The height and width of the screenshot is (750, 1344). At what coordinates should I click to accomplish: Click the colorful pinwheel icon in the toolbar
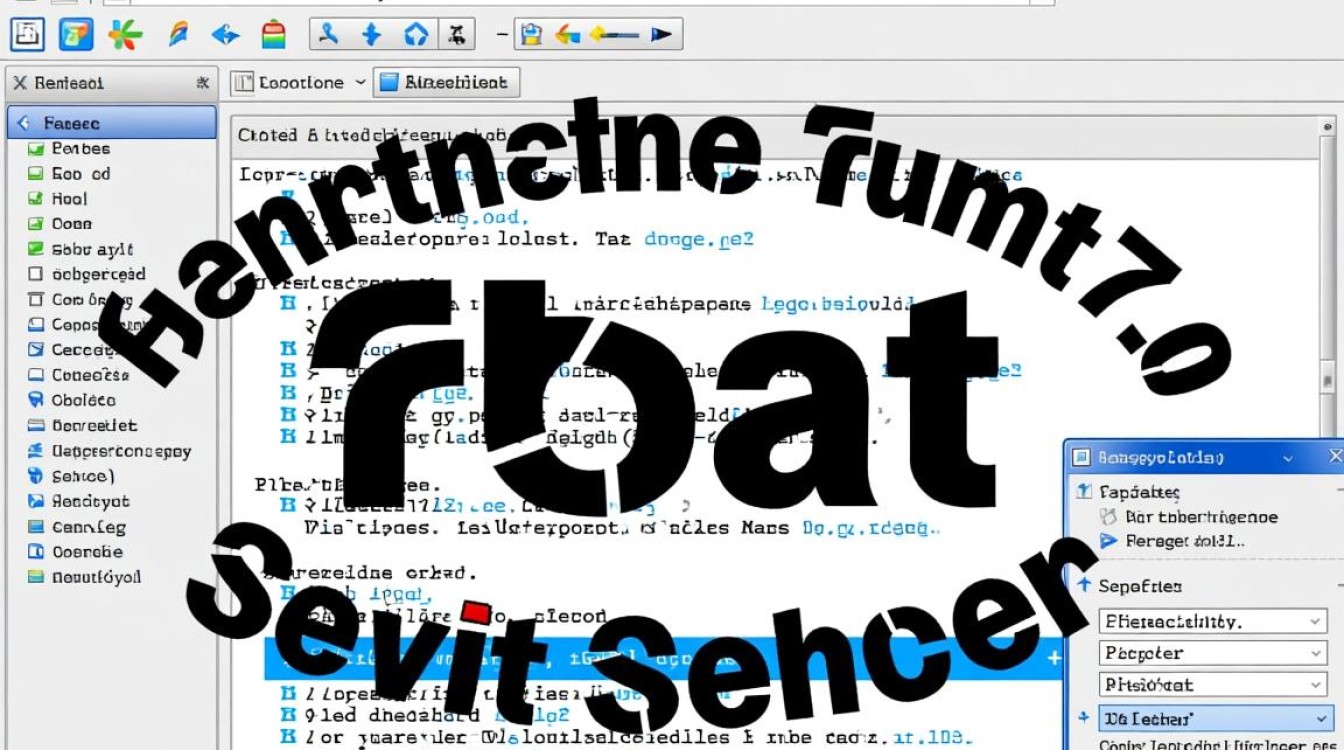(125, 35)
